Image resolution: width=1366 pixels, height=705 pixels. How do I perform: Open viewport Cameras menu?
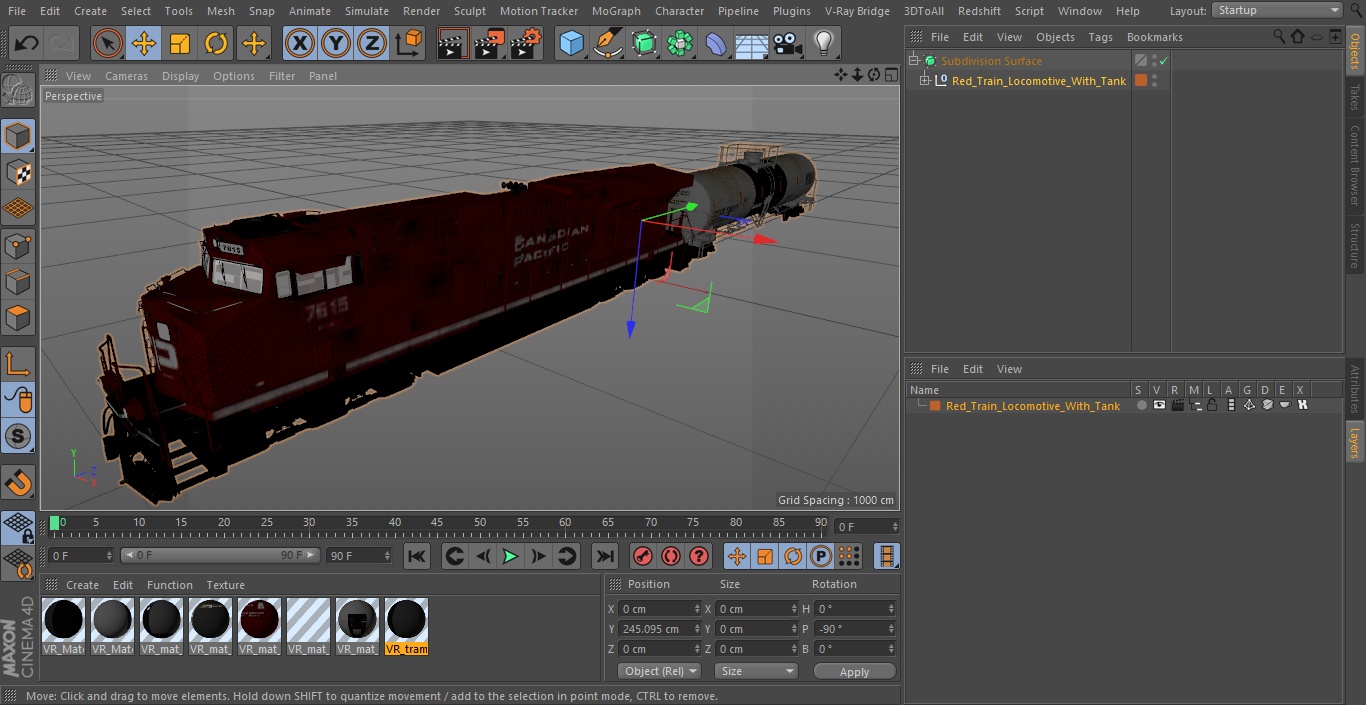[126, 76]
